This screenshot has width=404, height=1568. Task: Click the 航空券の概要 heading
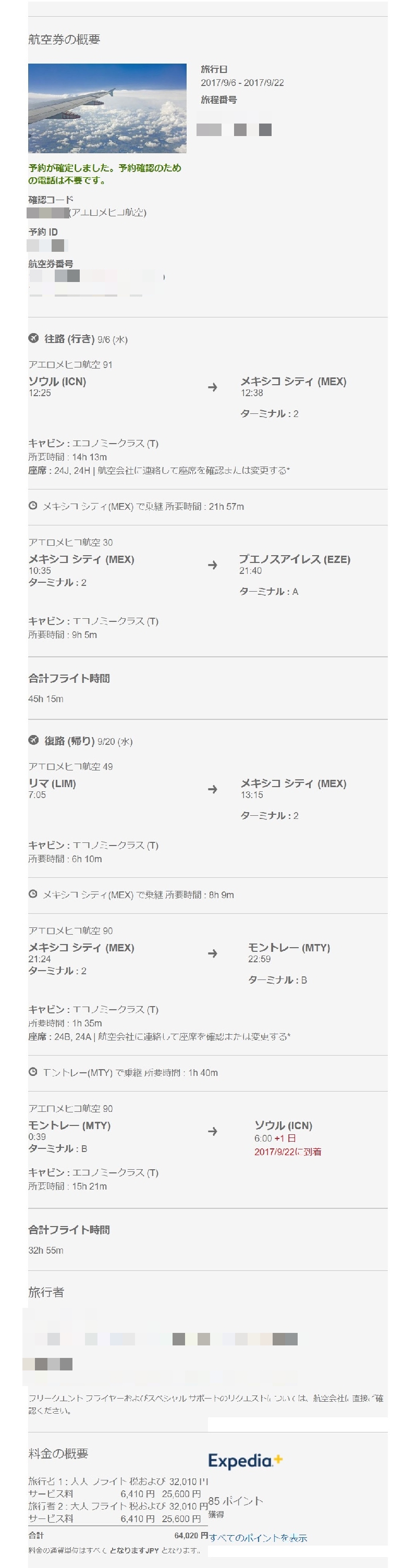[x=64, y=40]
